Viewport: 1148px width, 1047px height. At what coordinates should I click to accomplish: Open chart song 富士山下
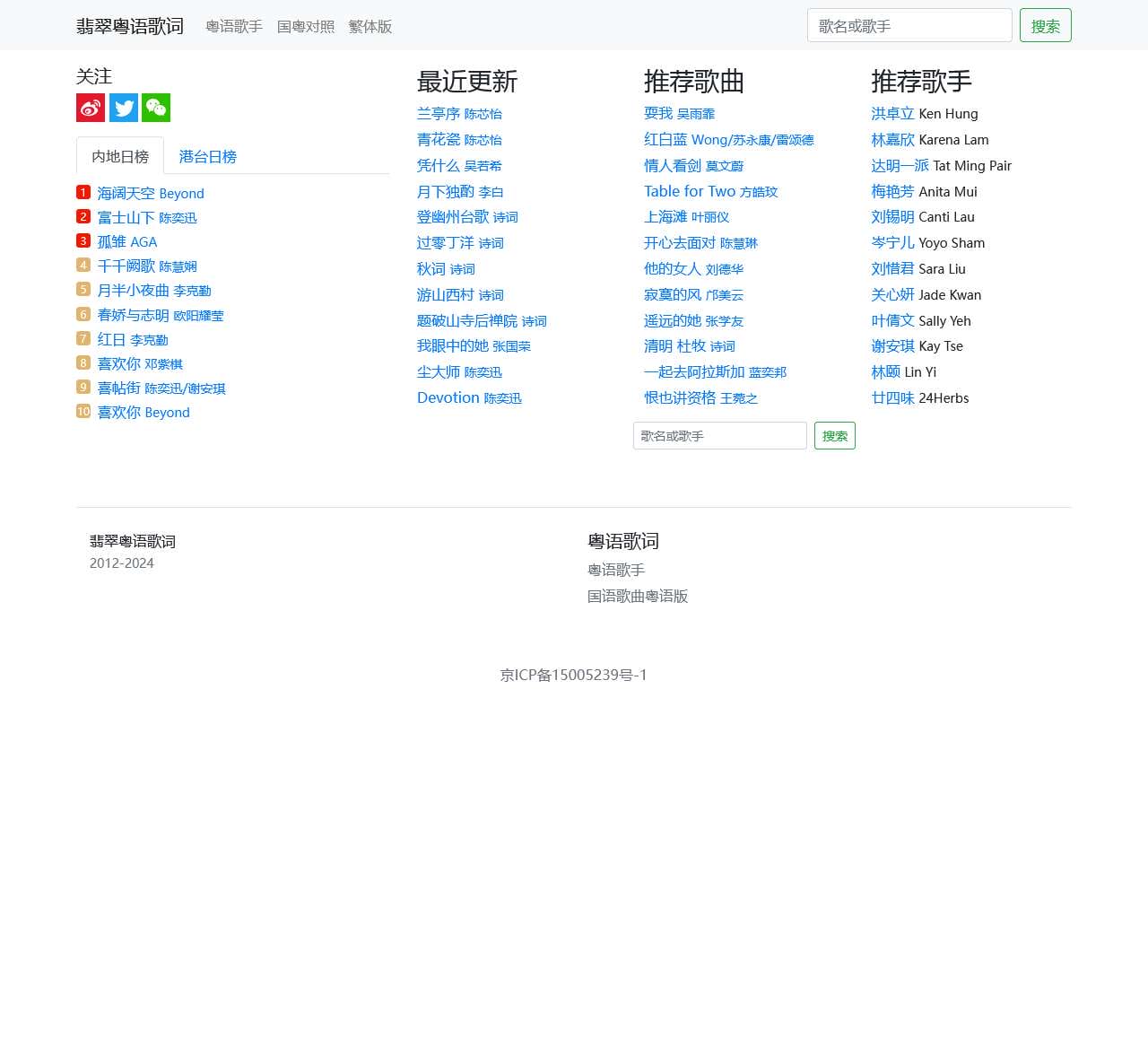click(147, 217)
